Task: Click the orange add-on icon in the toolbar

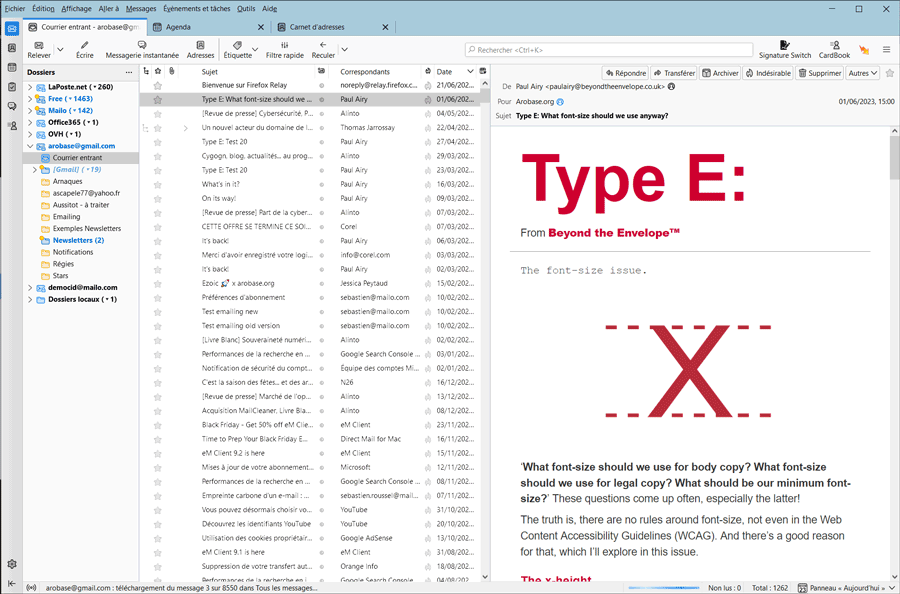Action: (x=864, y=50)
